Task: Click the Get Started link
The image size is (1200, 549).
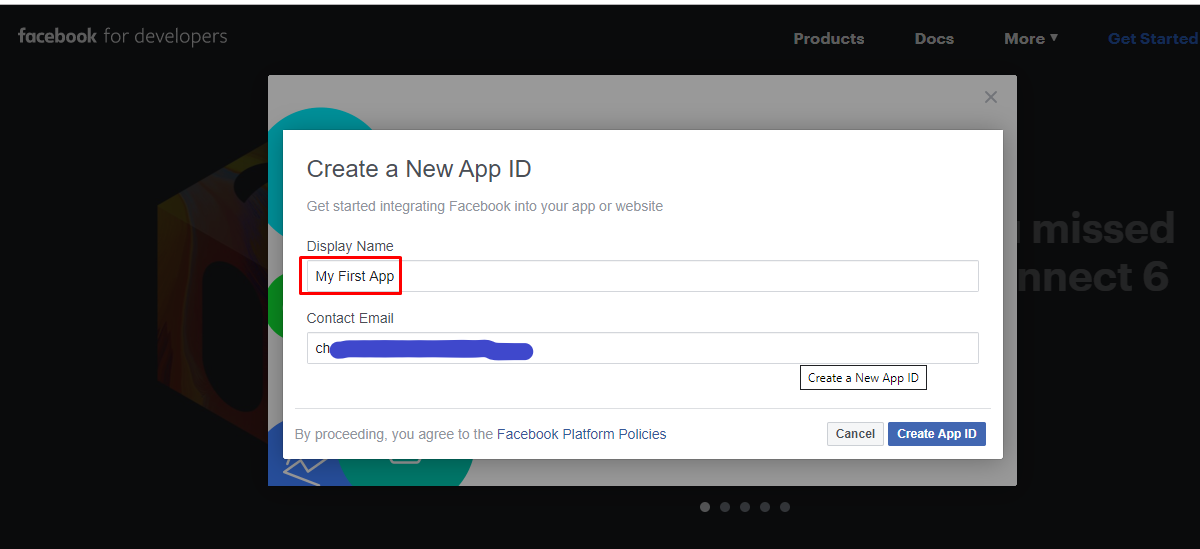Action: click(1153, 39)
